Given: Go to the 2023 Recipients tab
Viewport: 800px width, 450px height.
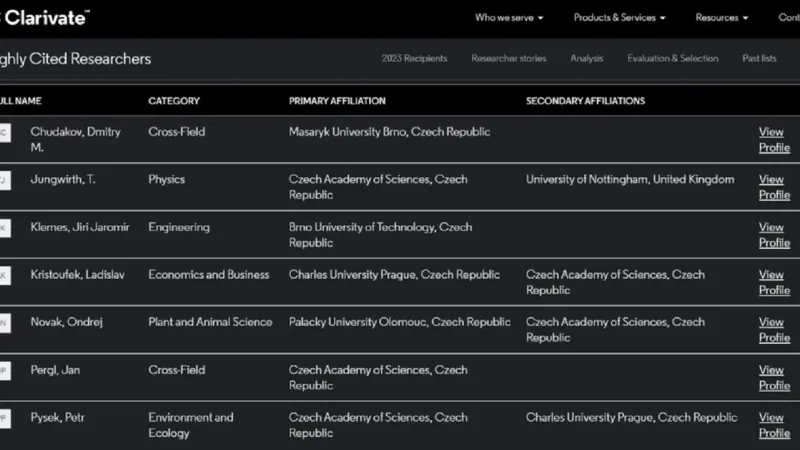Looking at the screenshot, I should coord(414,59).
